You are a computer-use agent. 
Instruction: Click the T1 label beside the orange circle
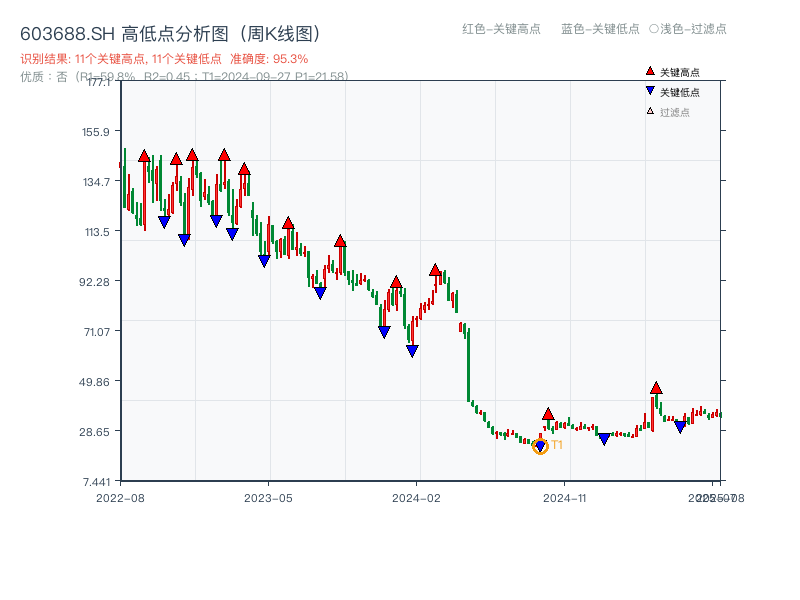coord(557,443)
